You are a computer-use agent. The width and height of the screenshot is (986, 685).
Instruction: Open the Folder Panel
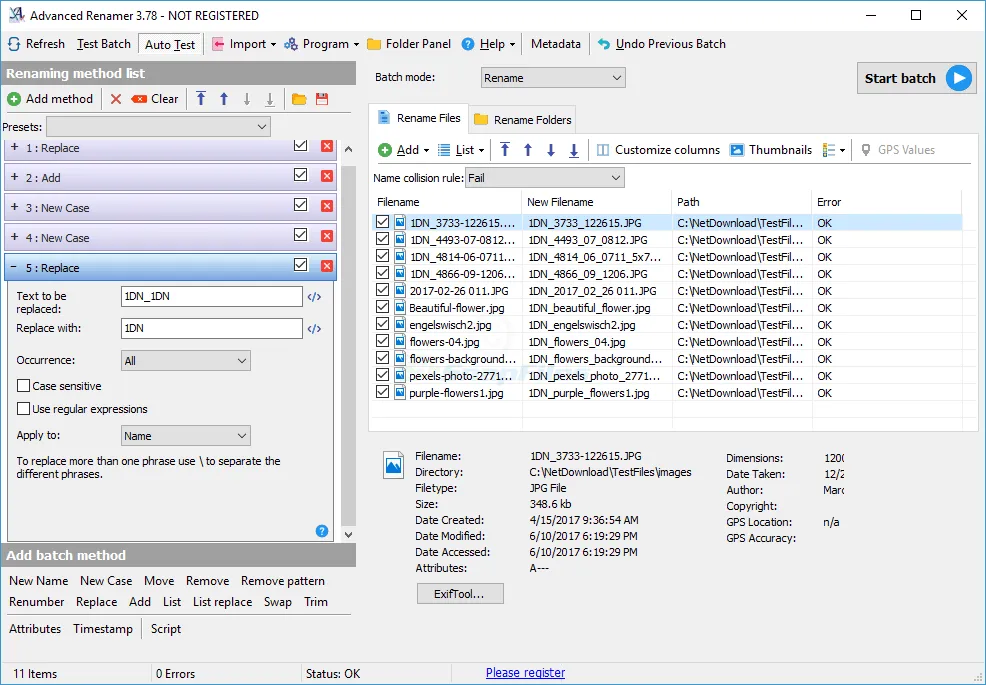409,44
